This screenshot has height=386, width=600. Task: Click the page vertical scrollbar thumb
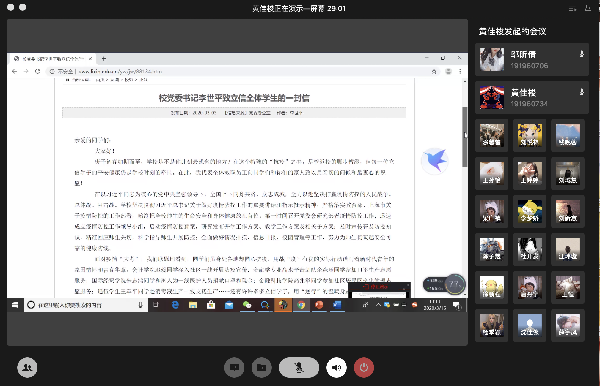tap(465, 137)
